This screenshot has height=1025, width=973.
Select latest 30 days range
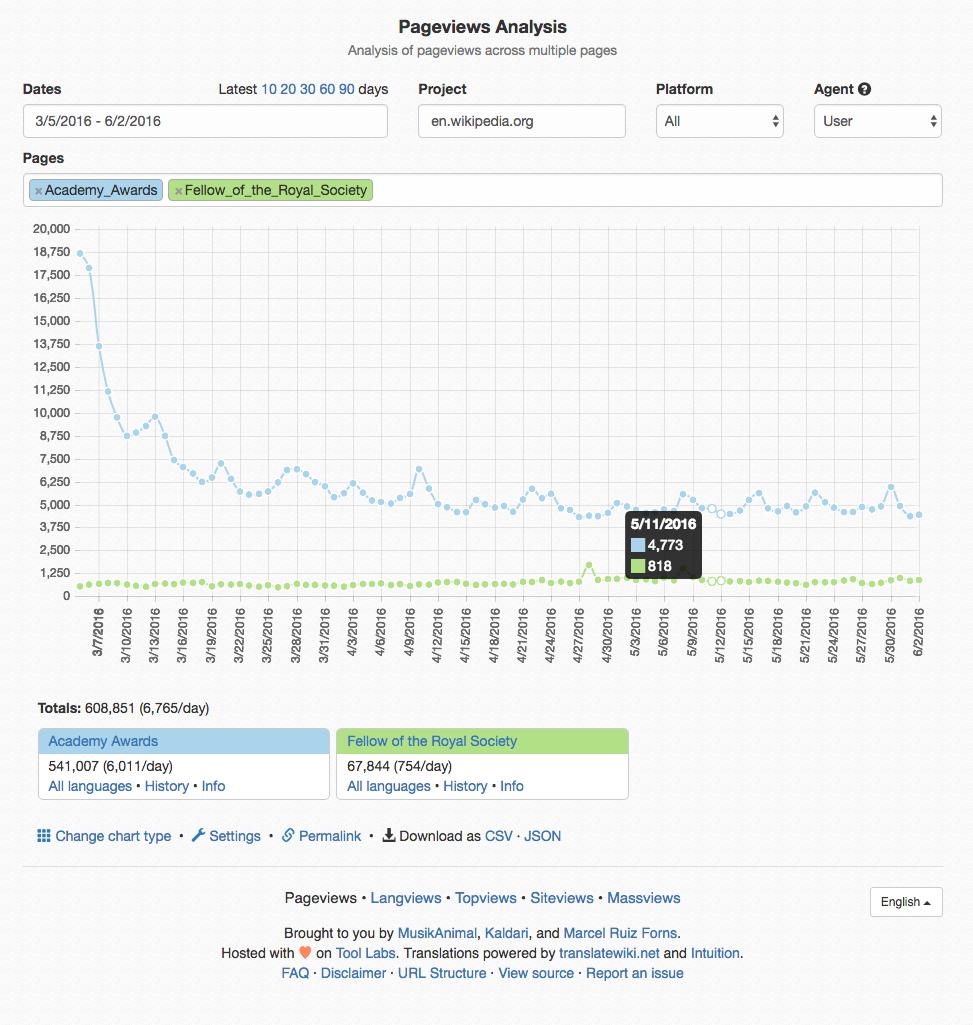[x=307, y=89]
